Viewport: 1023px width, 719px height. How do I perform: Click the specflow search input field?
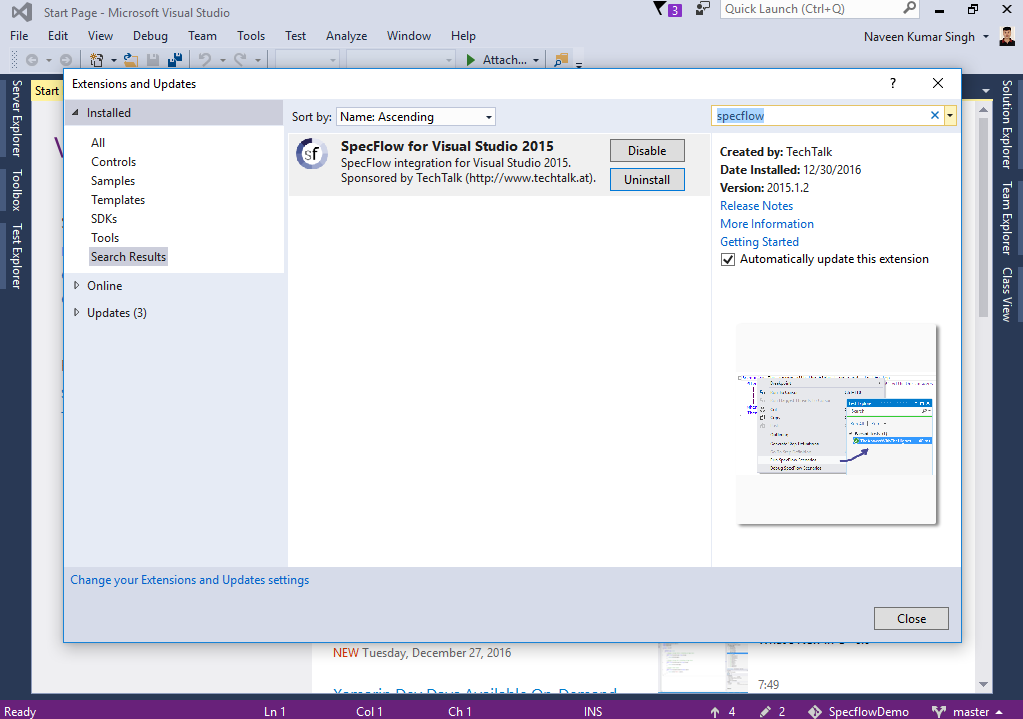point(821,115)
